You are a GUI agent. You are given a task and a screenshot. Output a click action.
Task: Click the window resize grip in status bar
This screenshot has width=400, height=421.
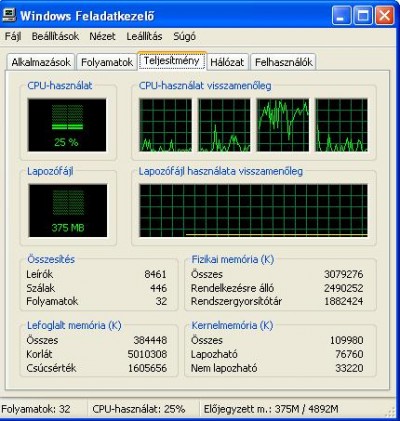[391, 412]
